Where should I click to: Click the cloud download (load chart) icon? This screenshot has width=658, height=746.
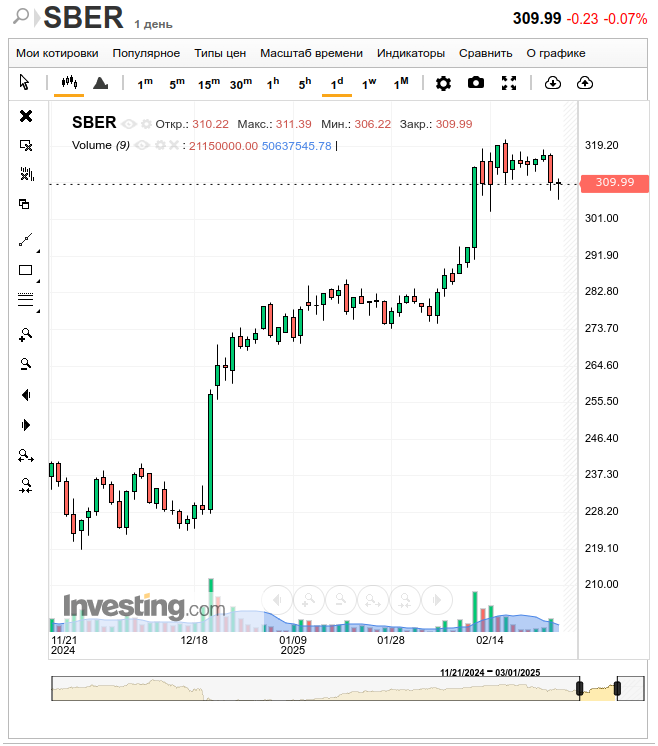point(552,83)
